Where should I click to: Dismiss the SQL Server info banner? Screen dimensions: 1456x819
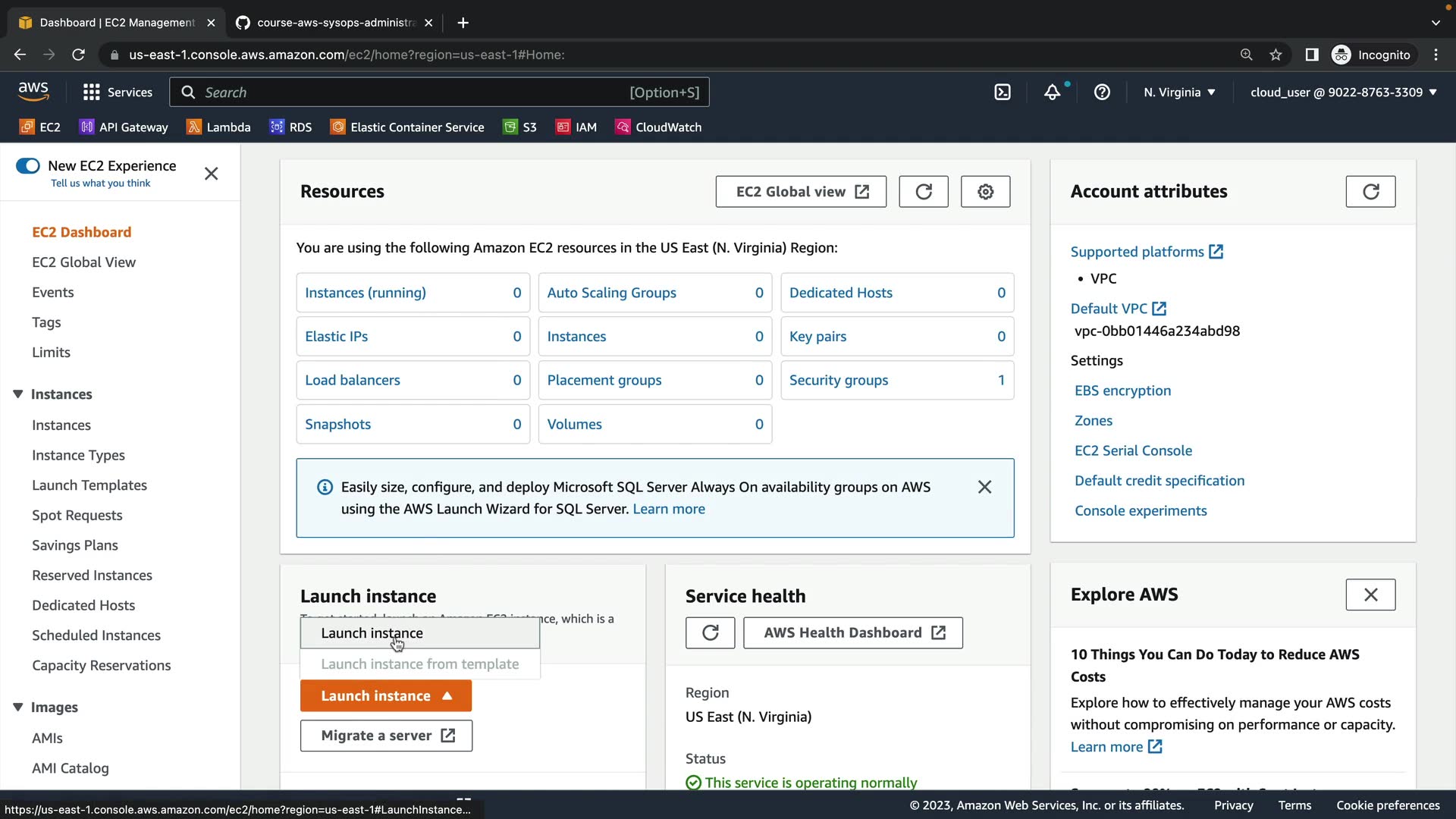point(984,487)
